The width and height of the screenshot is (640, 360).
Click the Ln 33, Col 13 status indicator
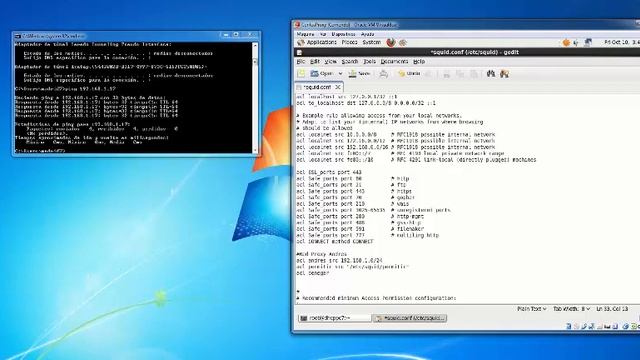612,309
